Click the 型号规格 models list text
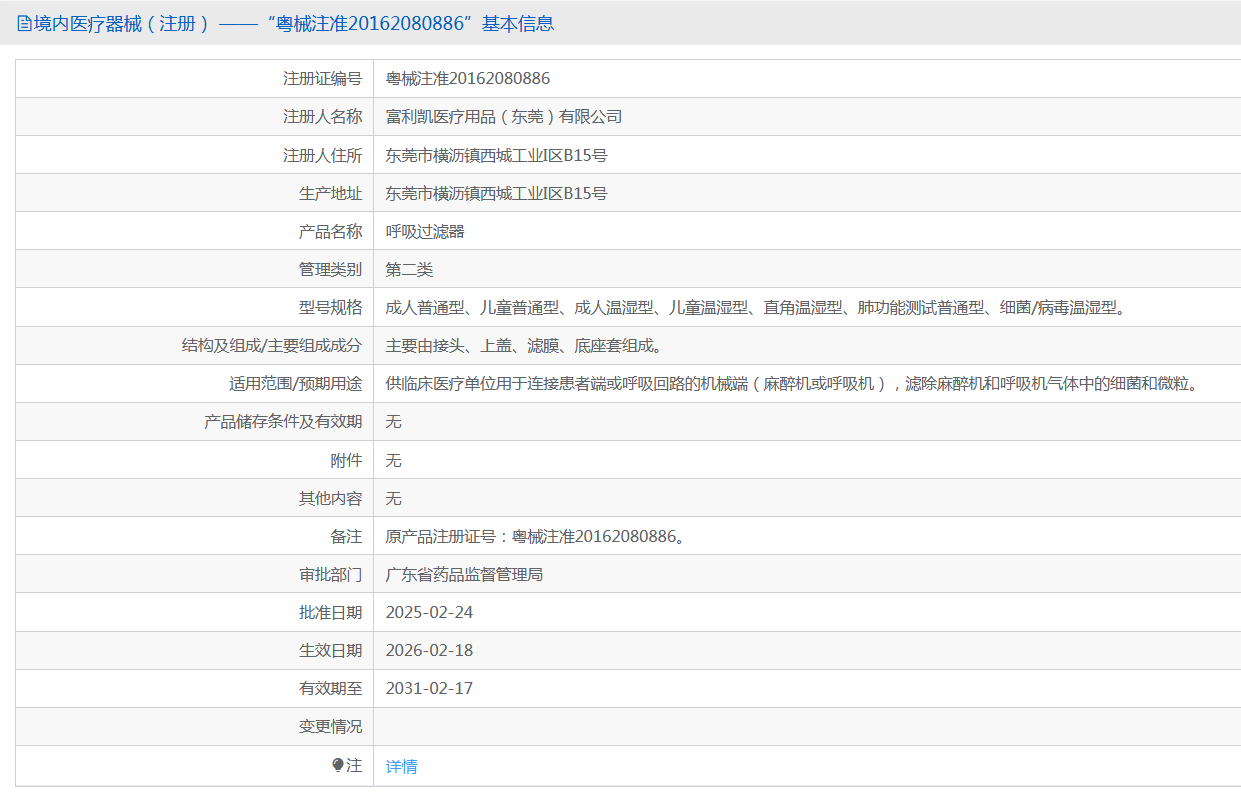The image size is (1241, 793). [x=759, y=308]
